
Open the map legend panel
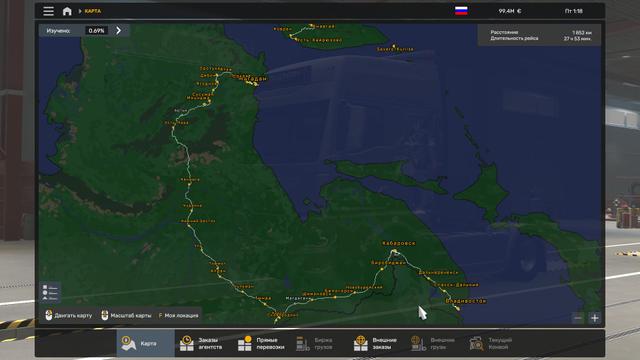click(50, 293)
